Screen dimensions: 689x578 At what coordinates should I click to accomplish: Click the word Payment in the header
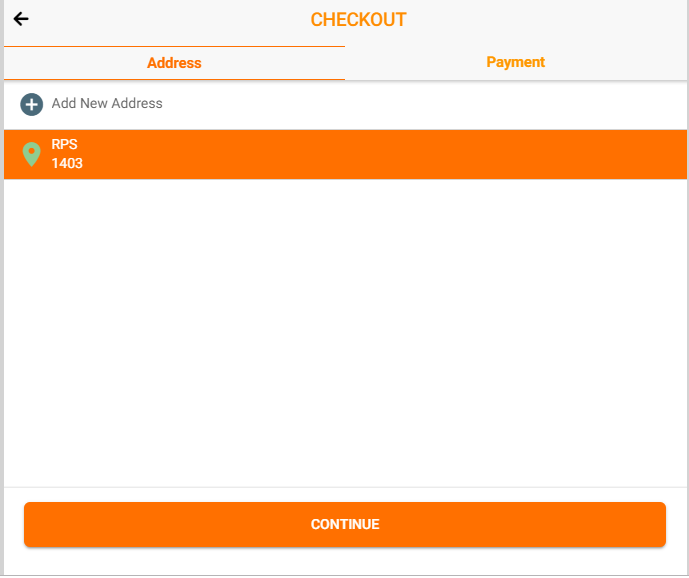[x=516, y=62]
